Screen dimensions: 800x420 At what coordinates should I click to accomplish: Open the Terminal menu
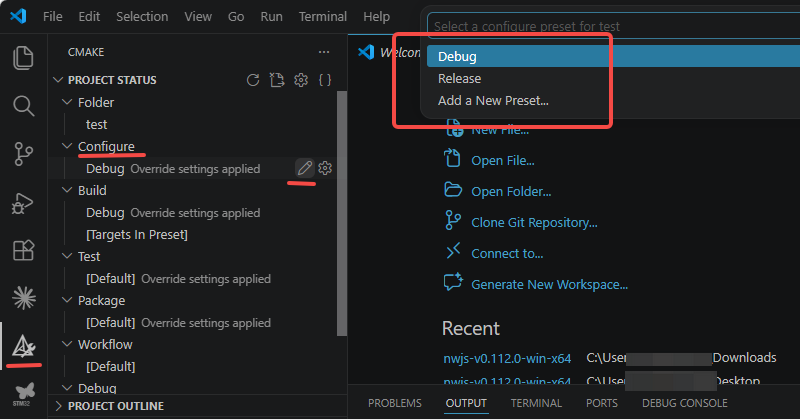[x=322, y=16]
